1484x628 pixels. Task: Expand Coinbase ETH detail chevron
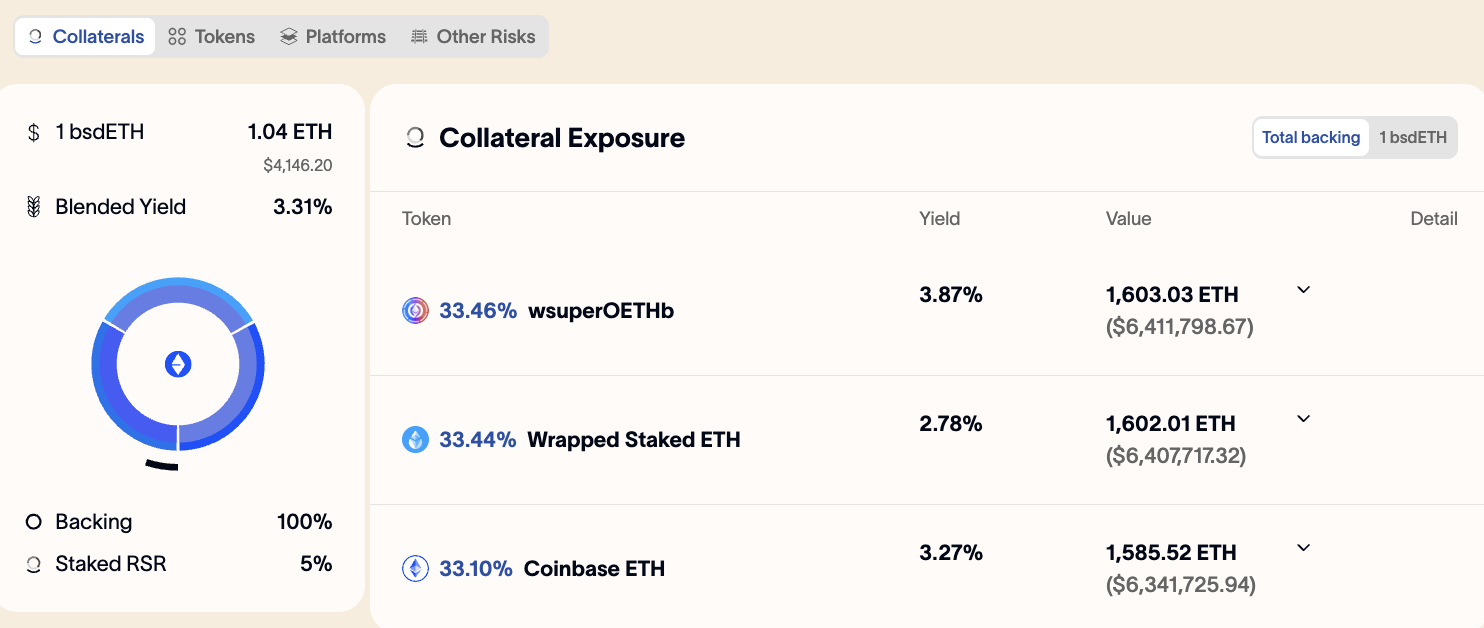1303,548
